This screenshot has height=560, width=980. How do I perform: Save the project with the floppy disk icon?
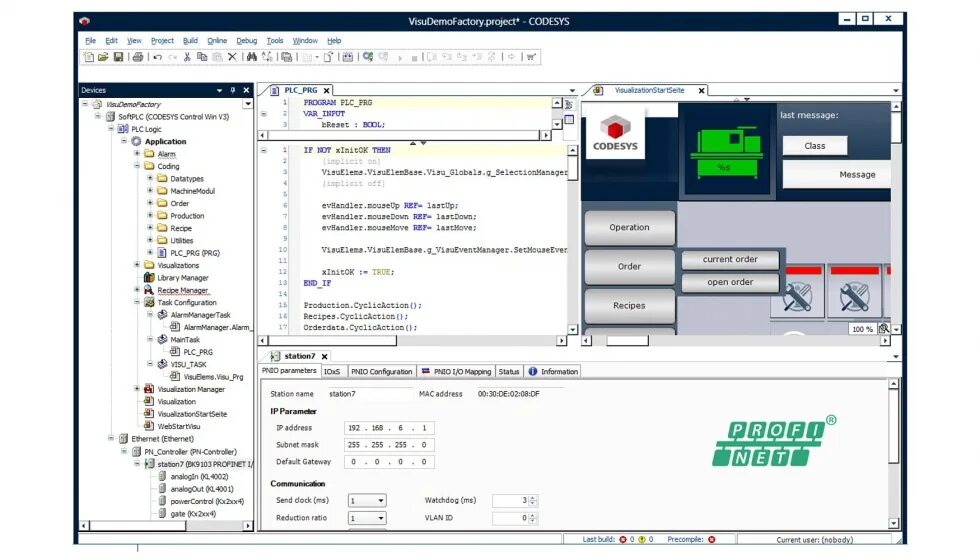118,57
